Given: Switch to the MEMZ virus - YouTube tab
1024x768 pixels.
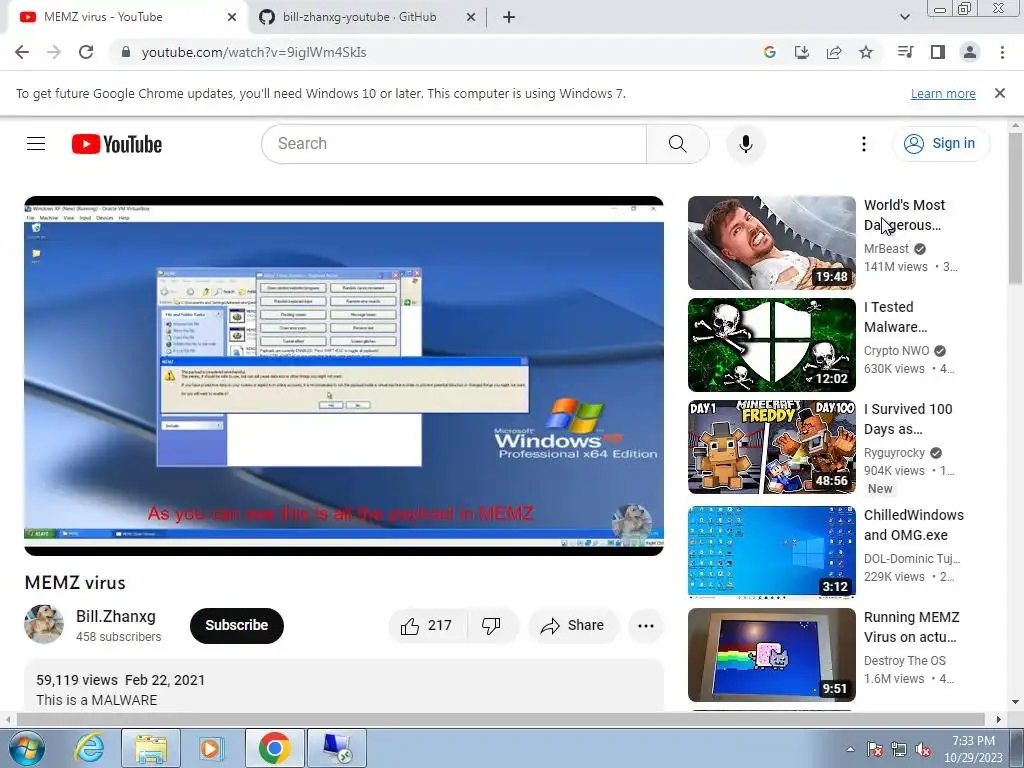Looking at the screenshot, I should [x=127, y=17].
